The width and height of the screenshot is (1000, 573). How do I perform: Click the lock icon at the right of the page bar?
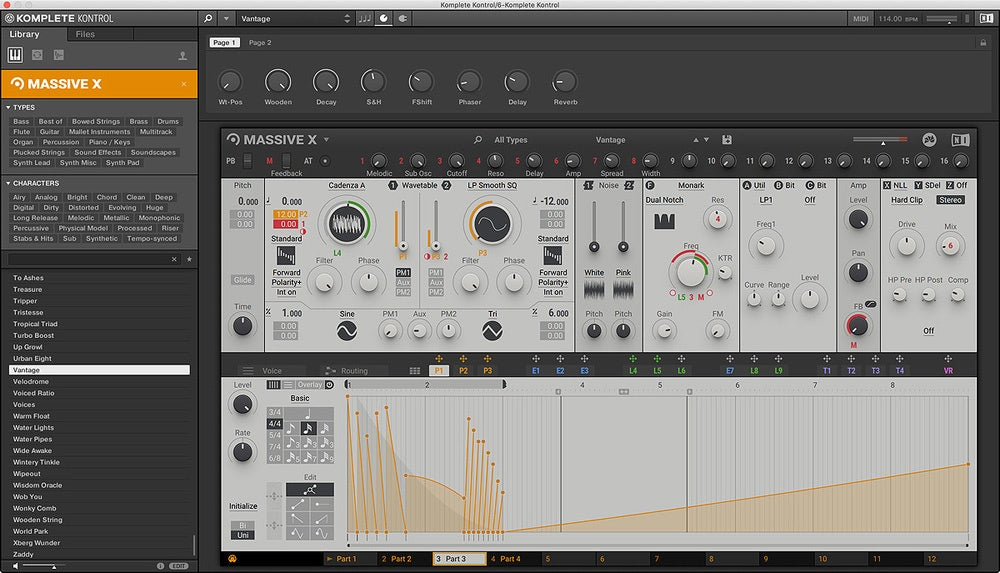pos(983,42)
